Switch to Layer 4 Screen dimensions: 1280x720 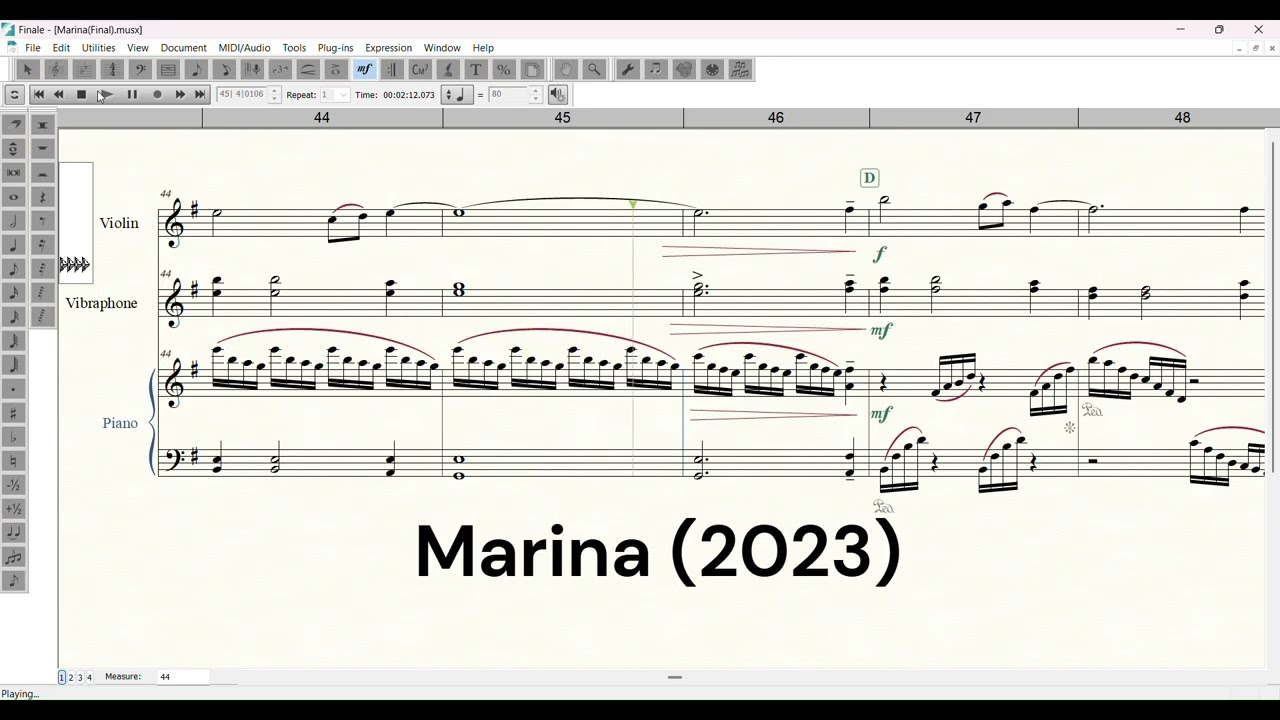coord(89,677)
